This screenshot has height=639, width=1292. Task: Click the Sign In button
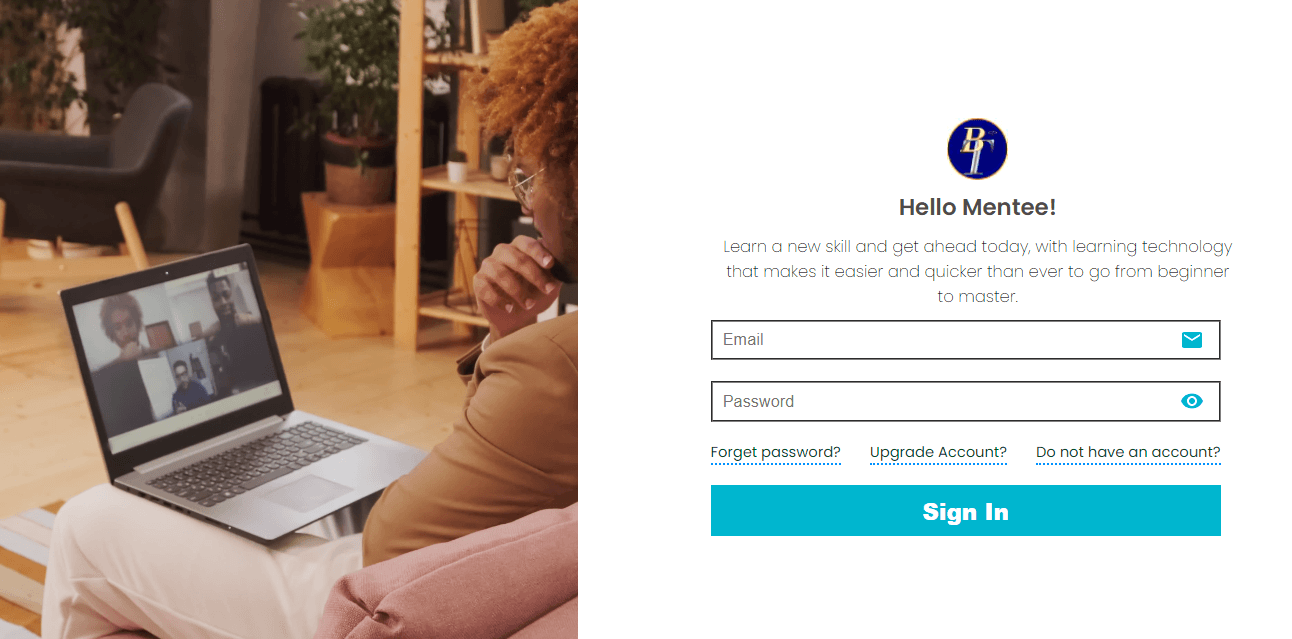click(x=965, y=511)
